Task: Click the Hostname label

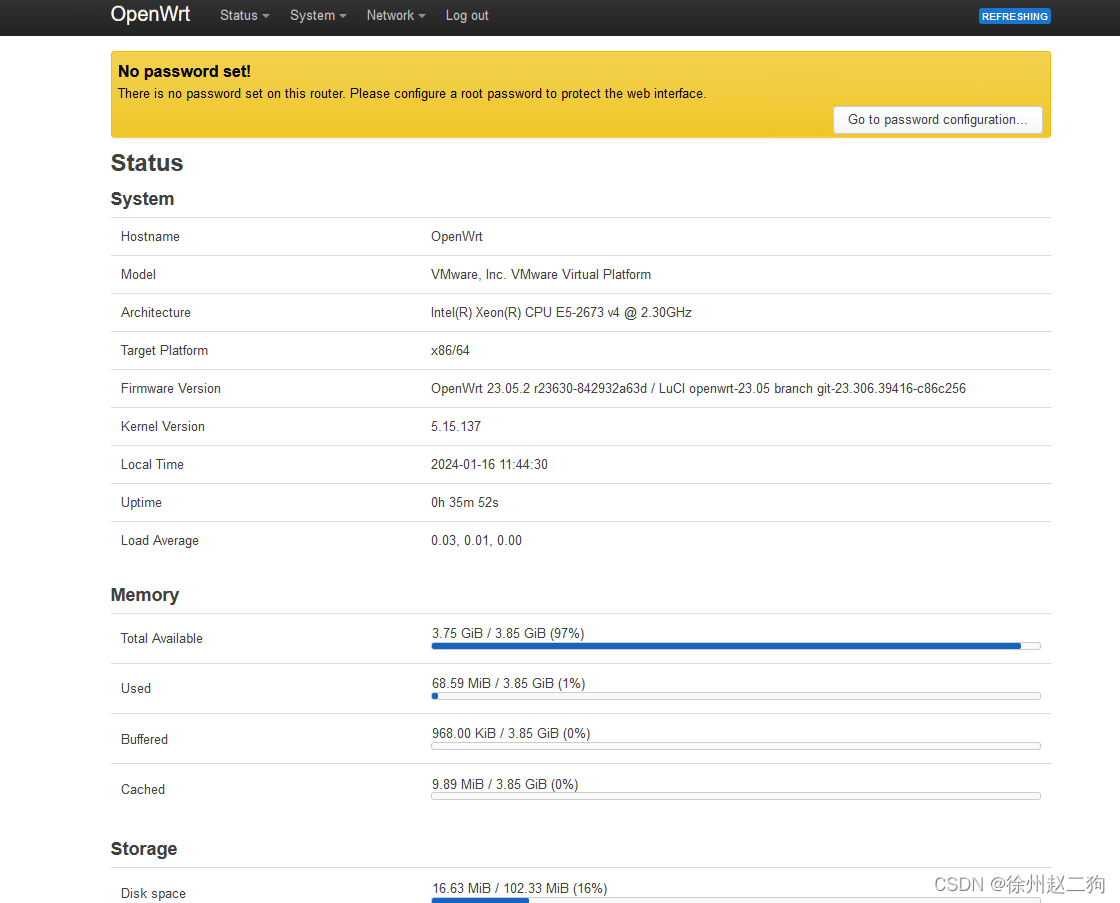Action: click(x=150, y=236)
